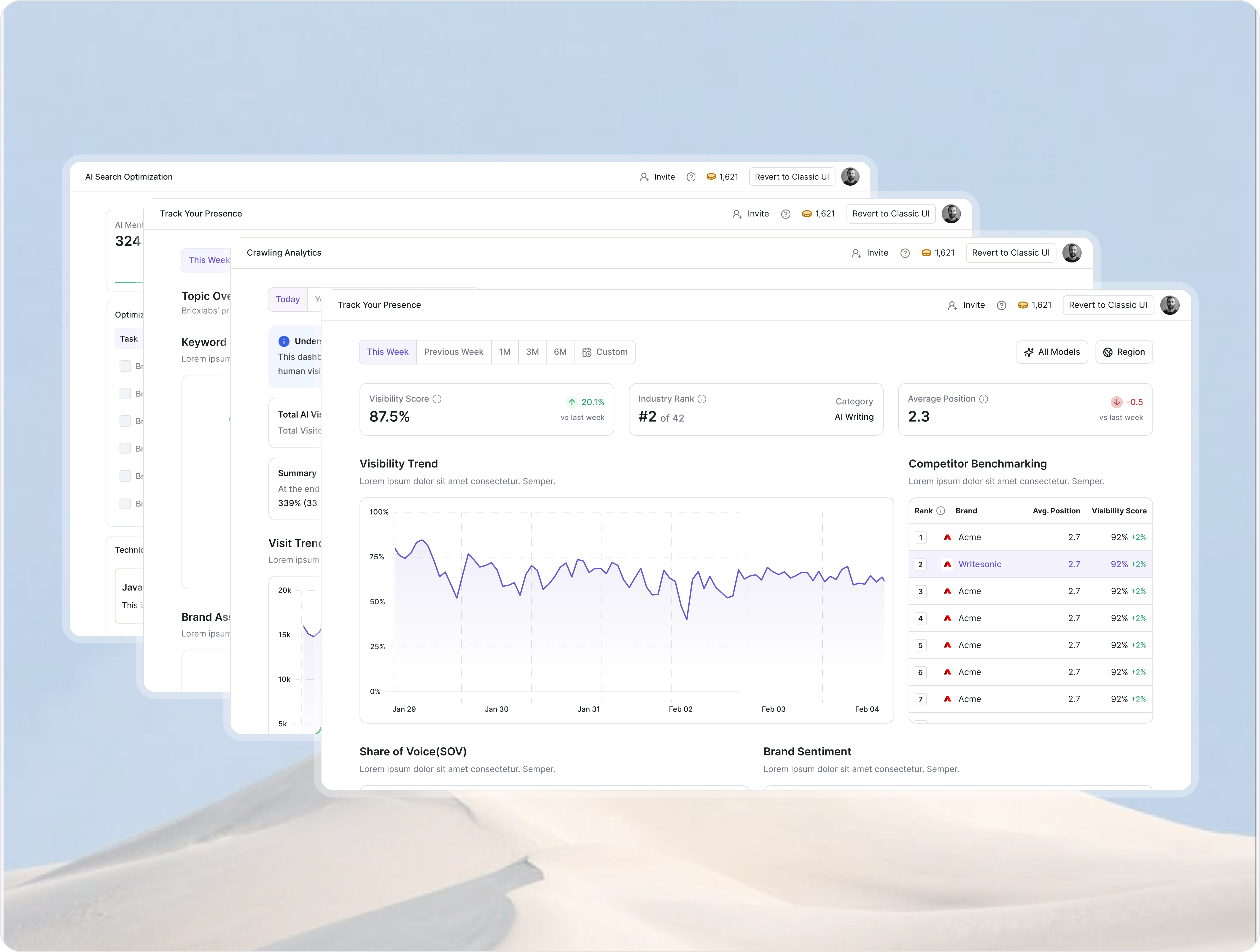This screenshot has width=1260, height=952.
Task: Click the Feb 02 dip on visibility chart
Action: pos(687,619)
